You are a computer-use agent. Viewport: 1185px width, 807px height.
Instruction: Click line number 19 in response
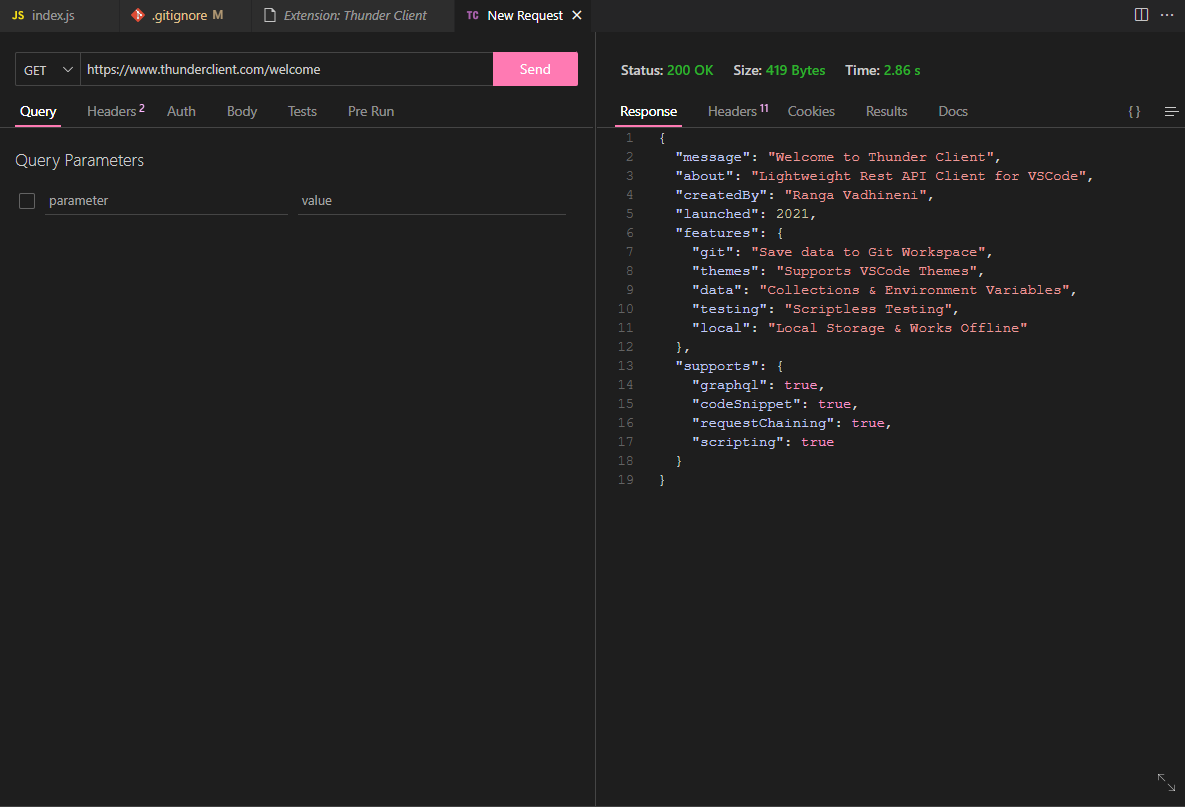click(x=626, y=480)
